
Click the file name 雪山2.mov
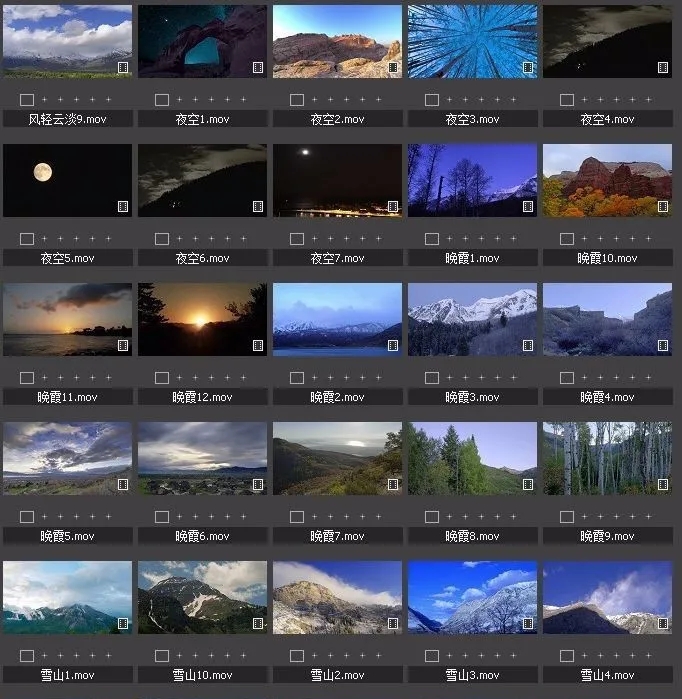tap(337, 675)
